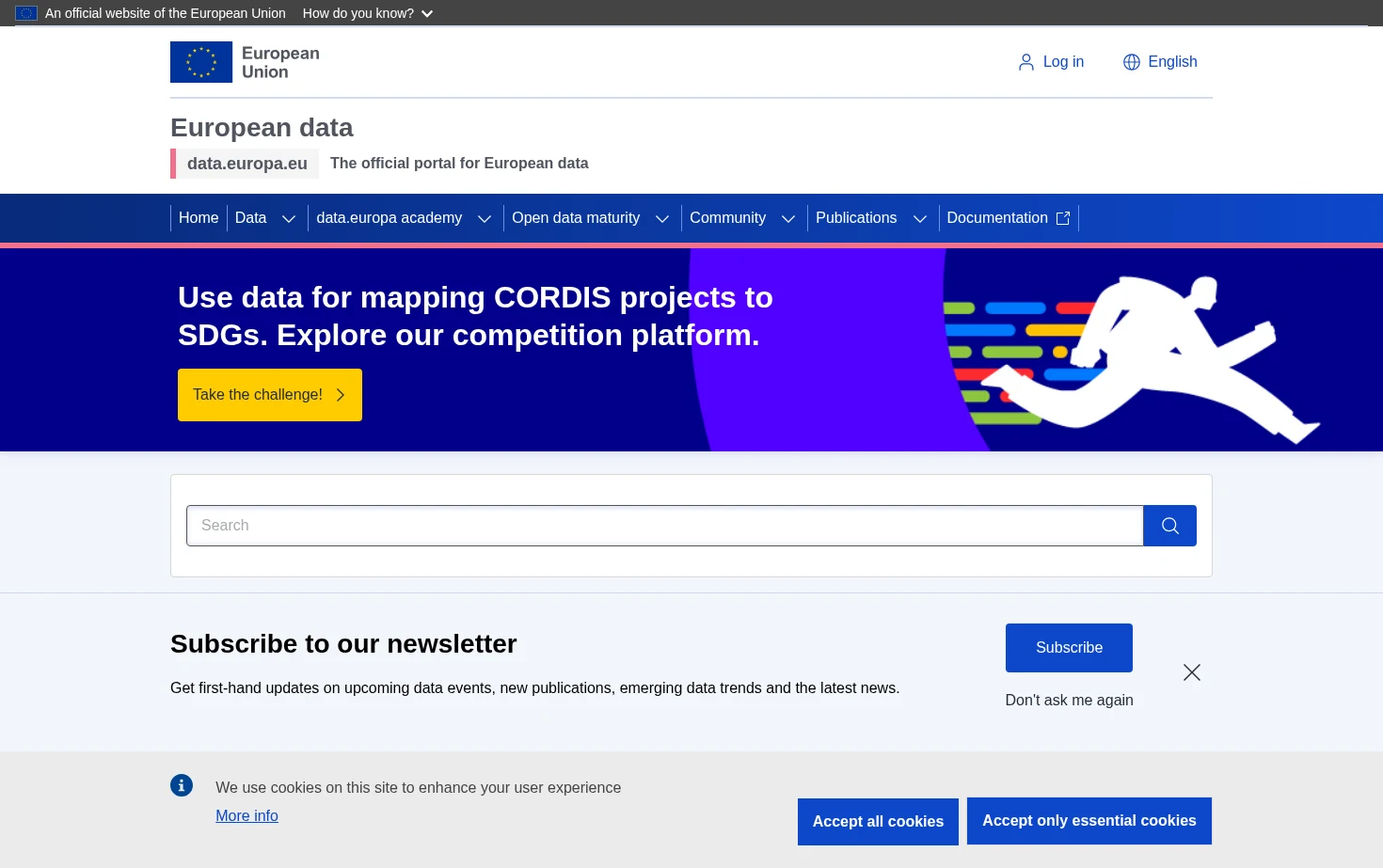Expand the Publications menu chevron
The image size is (1383, 868).
tap(920, 219)
